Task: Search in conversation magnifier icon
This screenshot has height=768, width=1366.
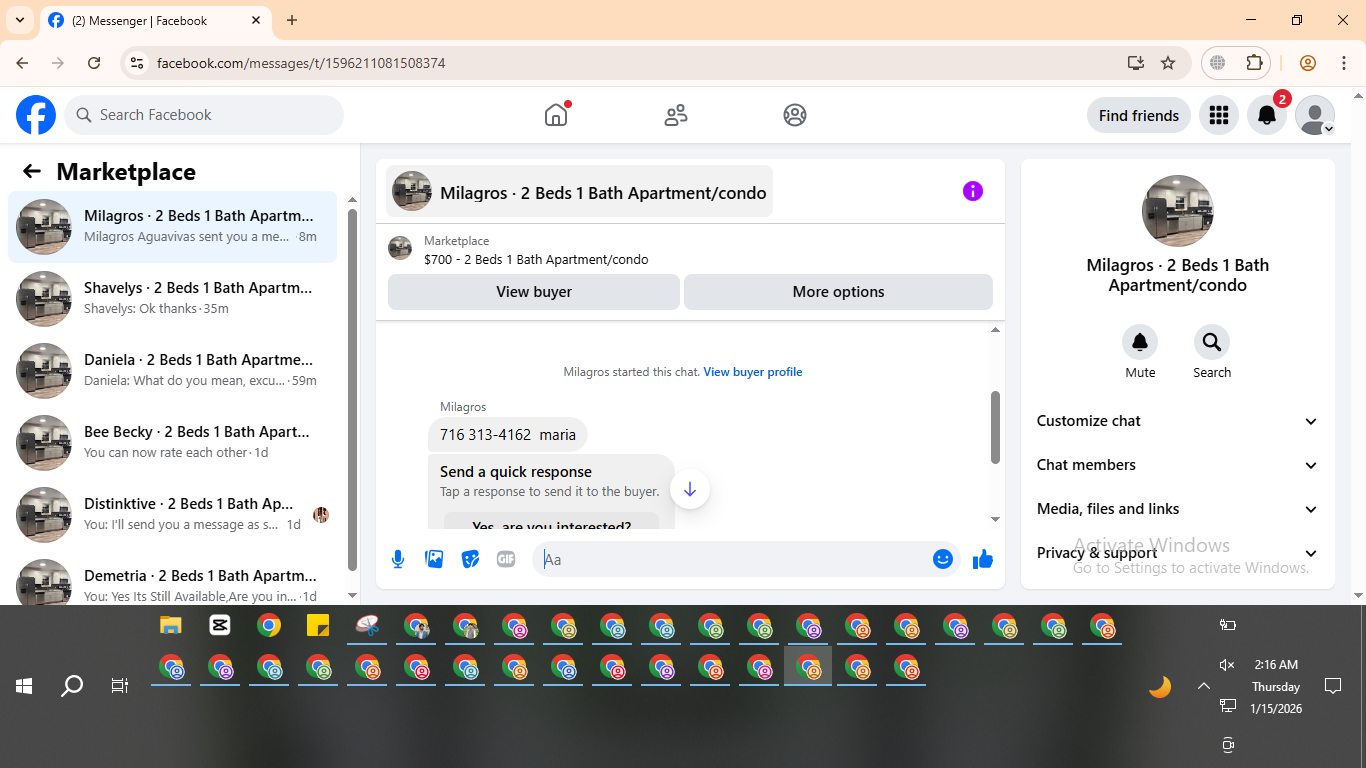Action: [1212, 342]
